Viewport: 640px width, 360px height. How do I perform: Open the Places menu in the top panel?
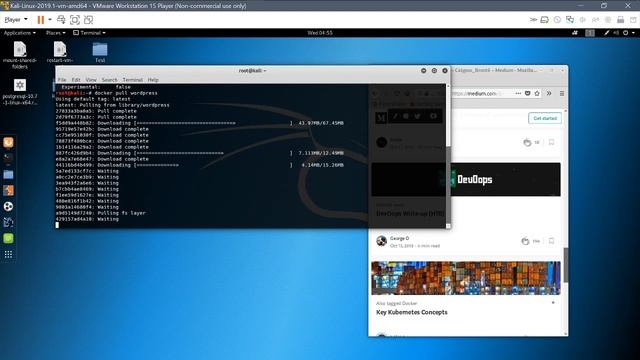(x=55, y=33)
